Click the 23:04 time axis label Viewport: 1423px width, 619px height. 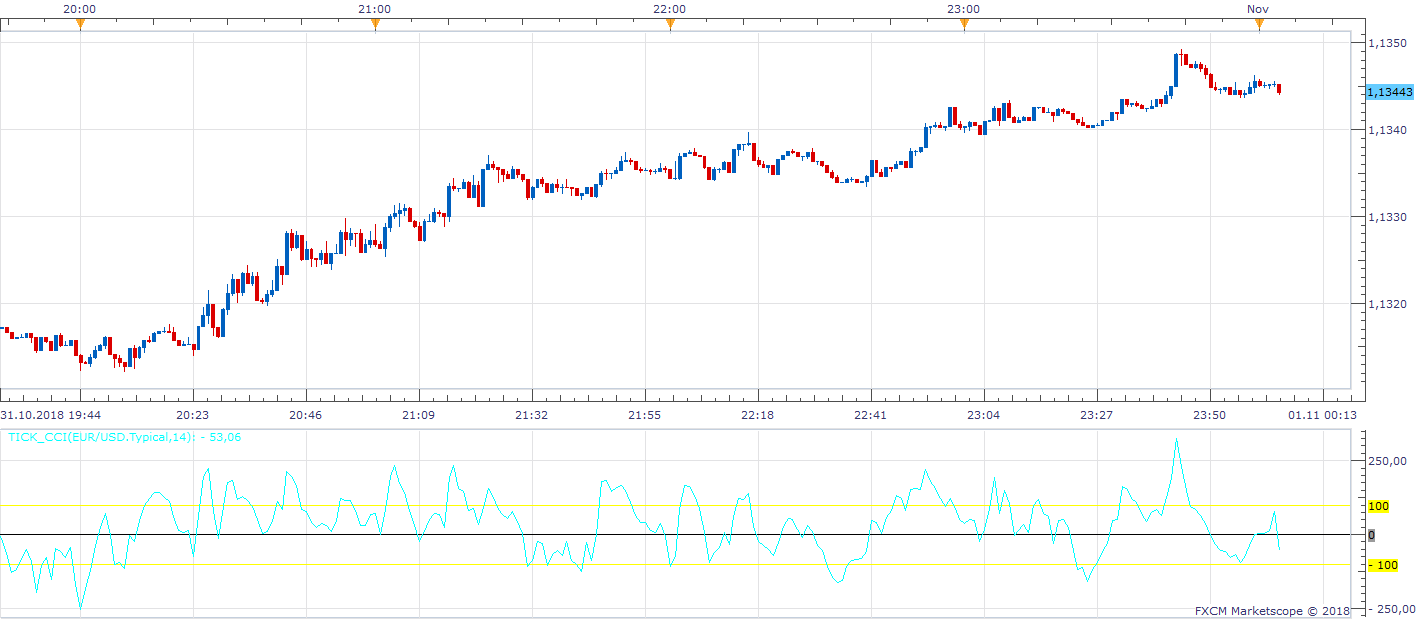tap(984, 414)
